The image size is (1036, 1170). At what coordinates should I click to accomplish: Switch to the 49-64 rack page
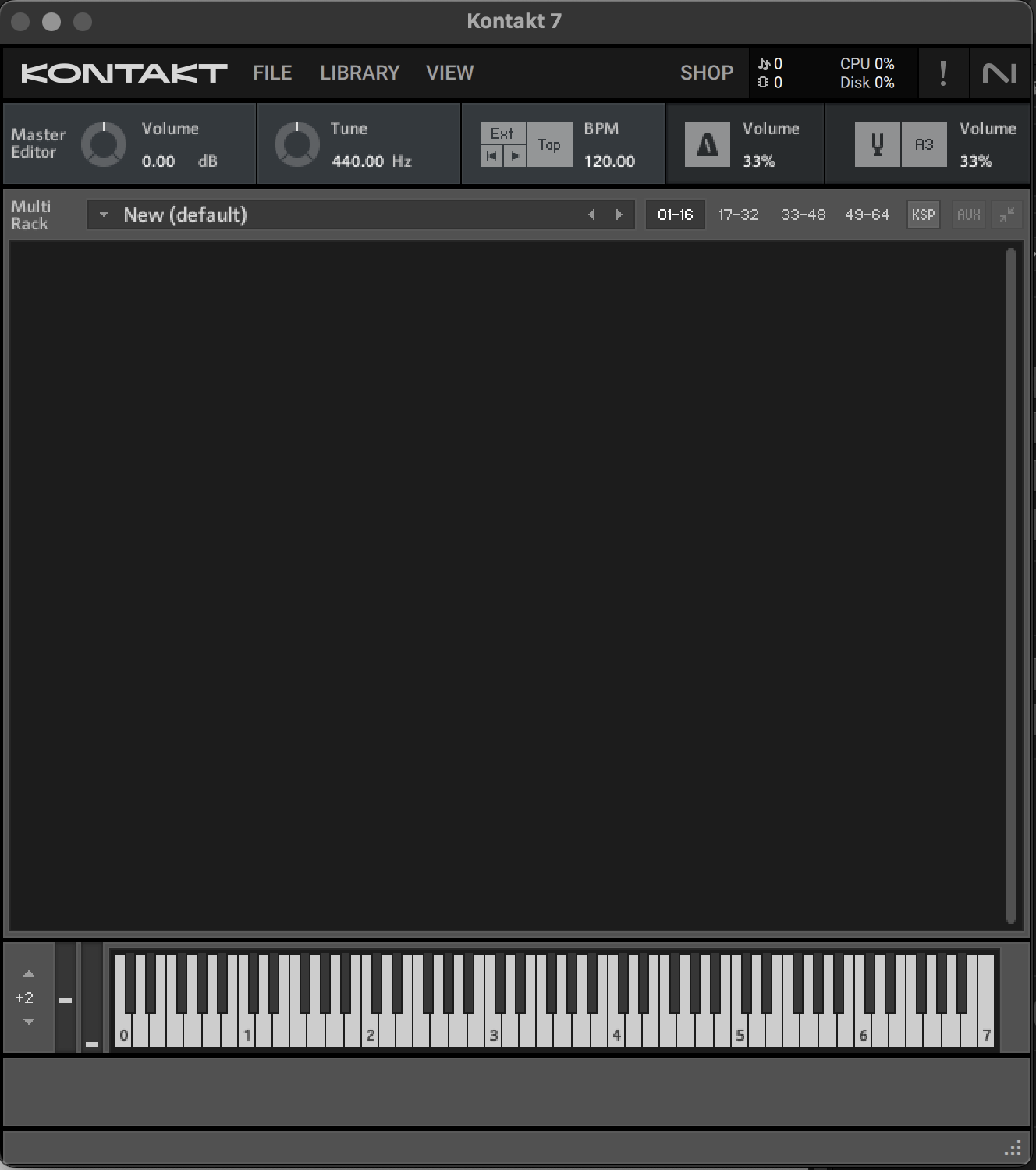click(x=867, y=214)
